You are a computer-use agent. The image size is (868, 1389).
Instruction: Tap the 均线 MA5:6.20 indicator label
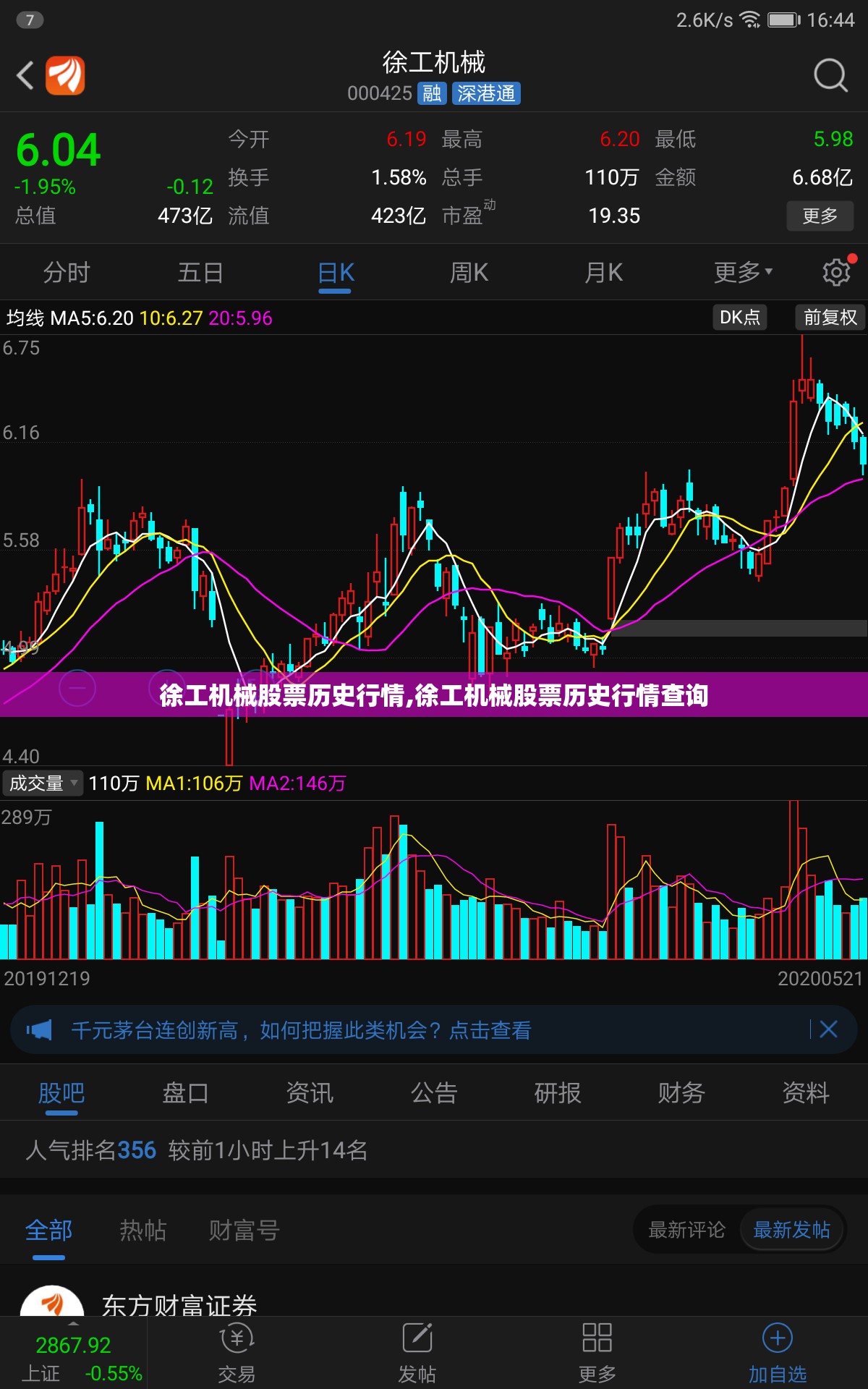(x=70, y=318)
